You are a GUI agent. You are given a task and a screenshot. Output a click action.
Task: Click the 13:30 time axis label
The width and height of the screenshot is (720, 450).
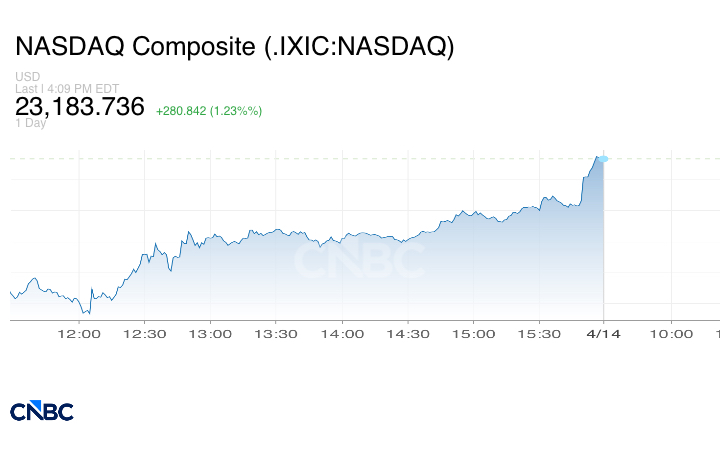pyautogui.click(x=277, y=333)
